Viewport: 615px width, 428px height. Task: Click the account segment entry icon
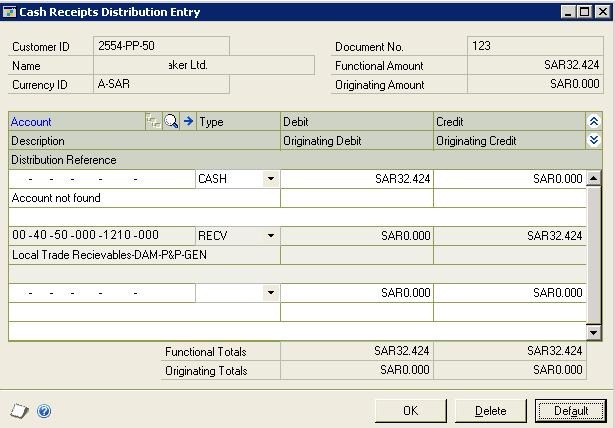(153, 121)
